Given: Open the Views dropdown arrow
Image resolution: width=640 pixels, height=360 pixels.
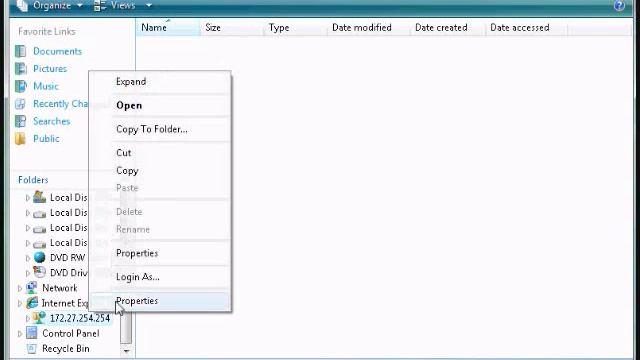Looking at the screenshot, I should pyautogui.click(x=149, y=5).
